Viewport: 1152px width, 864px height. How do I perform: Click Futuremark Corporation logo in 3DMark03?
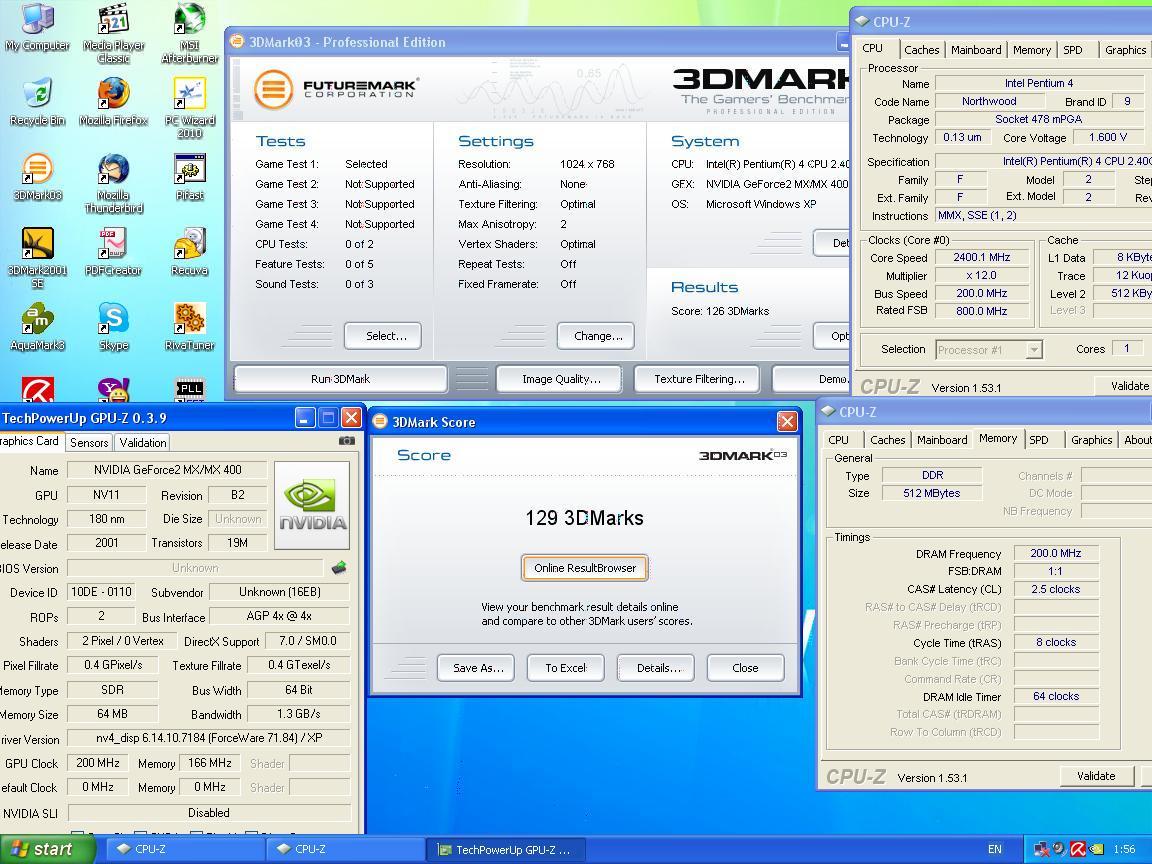click(336, 89)
